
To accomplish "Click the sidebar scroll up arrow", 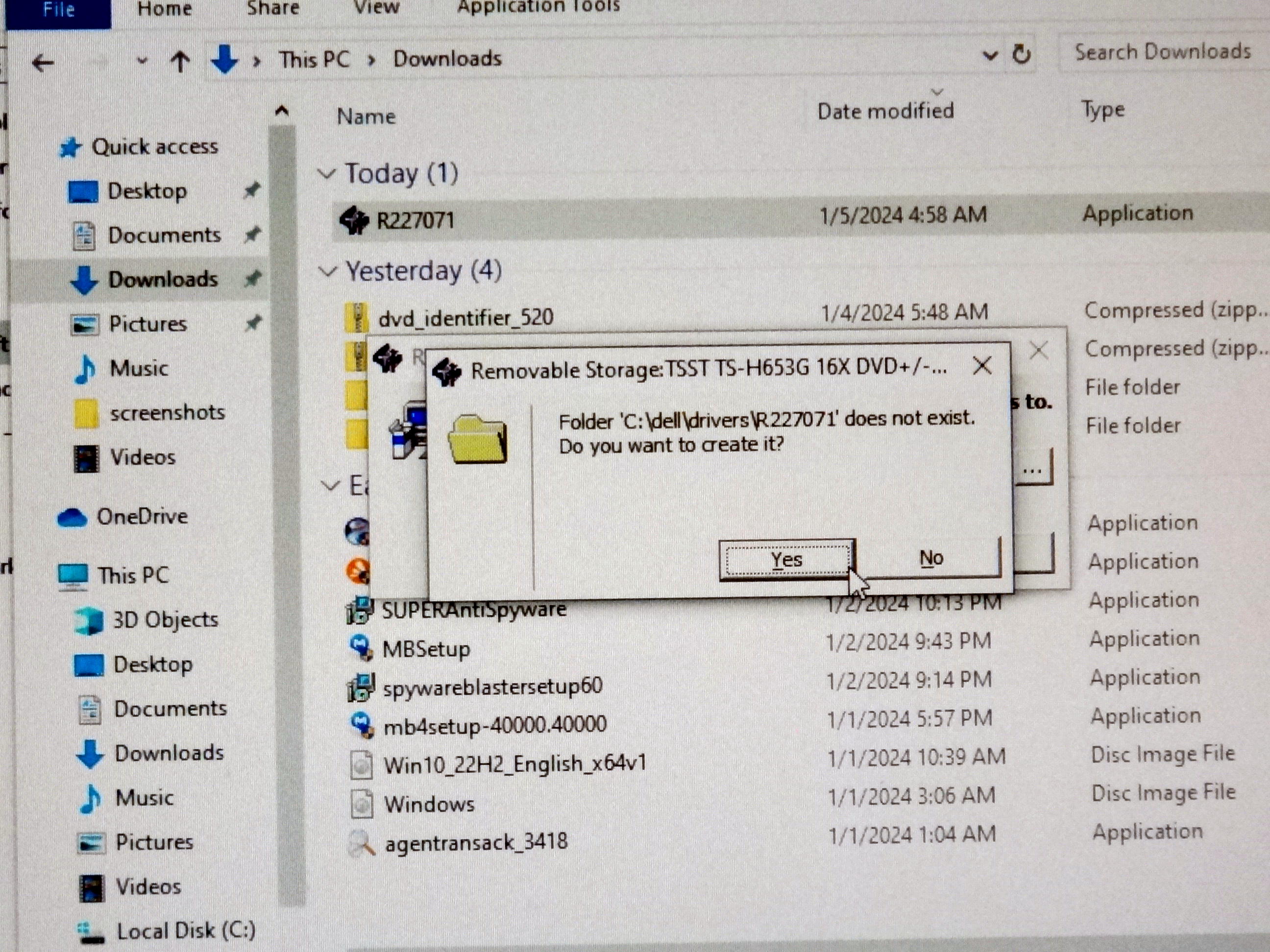I will [281, 111].
